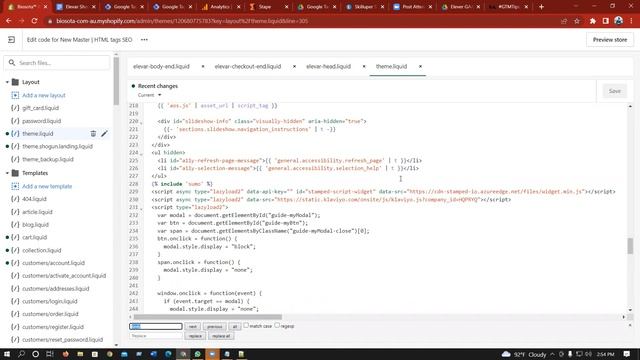Reload the page with the refresh icon
The image size is (640, 360).
(x=34, y=21)
